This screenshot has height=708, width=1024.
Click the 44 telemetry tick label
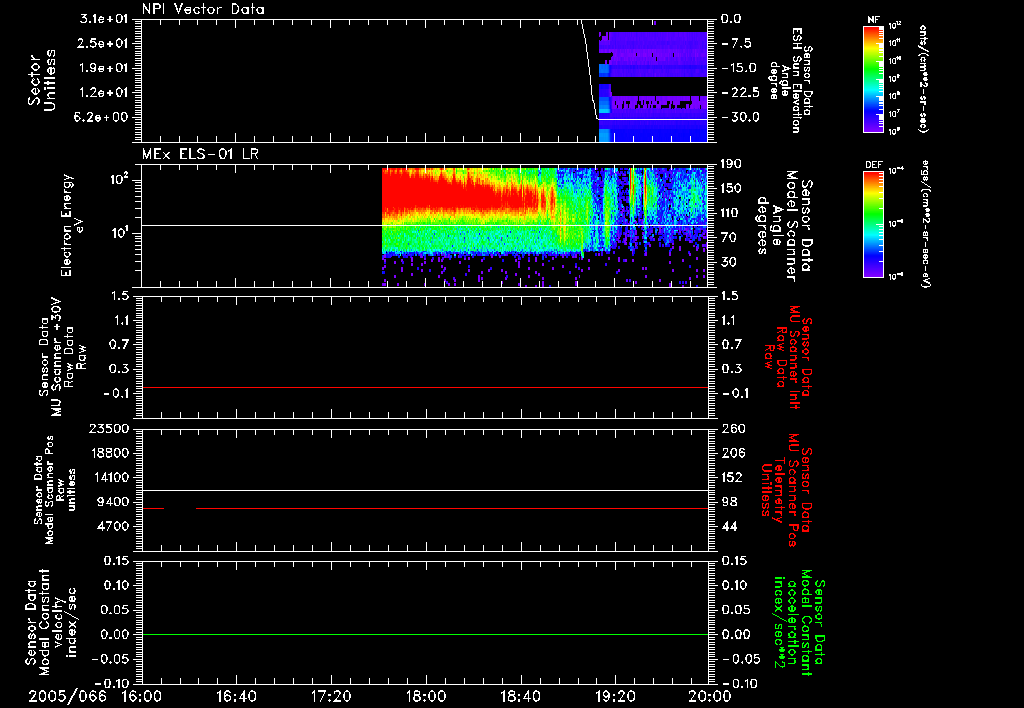(x=729, y=526)
